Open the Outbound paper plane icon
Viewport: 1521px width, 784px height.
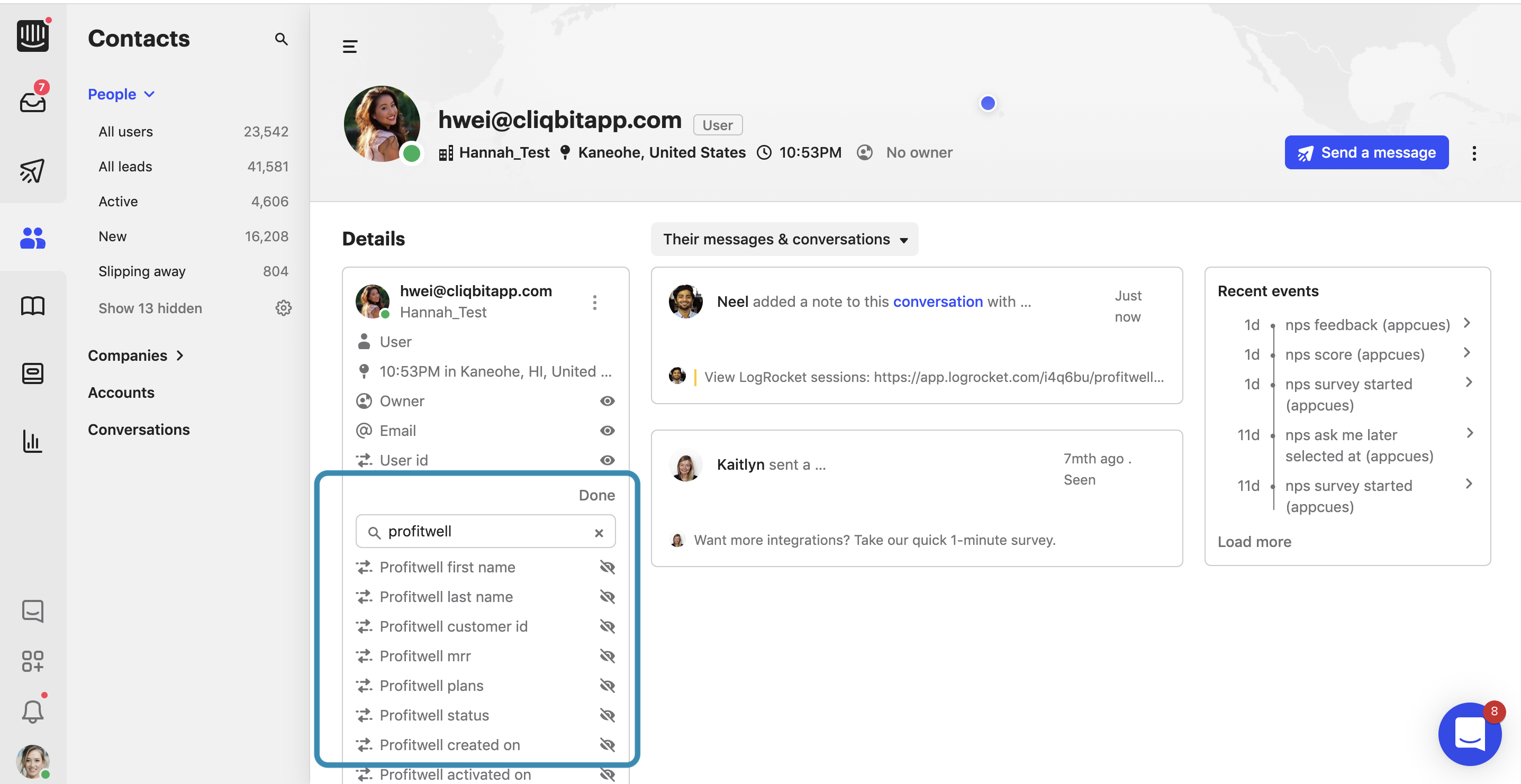tap(32, 171)
